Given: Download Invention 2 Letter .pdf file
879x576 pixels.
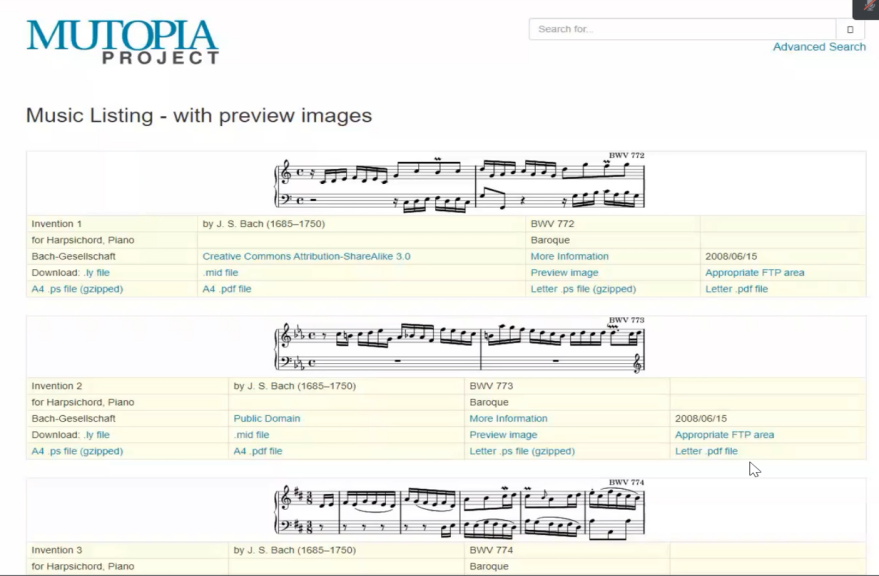Looking at the screenshot, I should coord(706,451).
